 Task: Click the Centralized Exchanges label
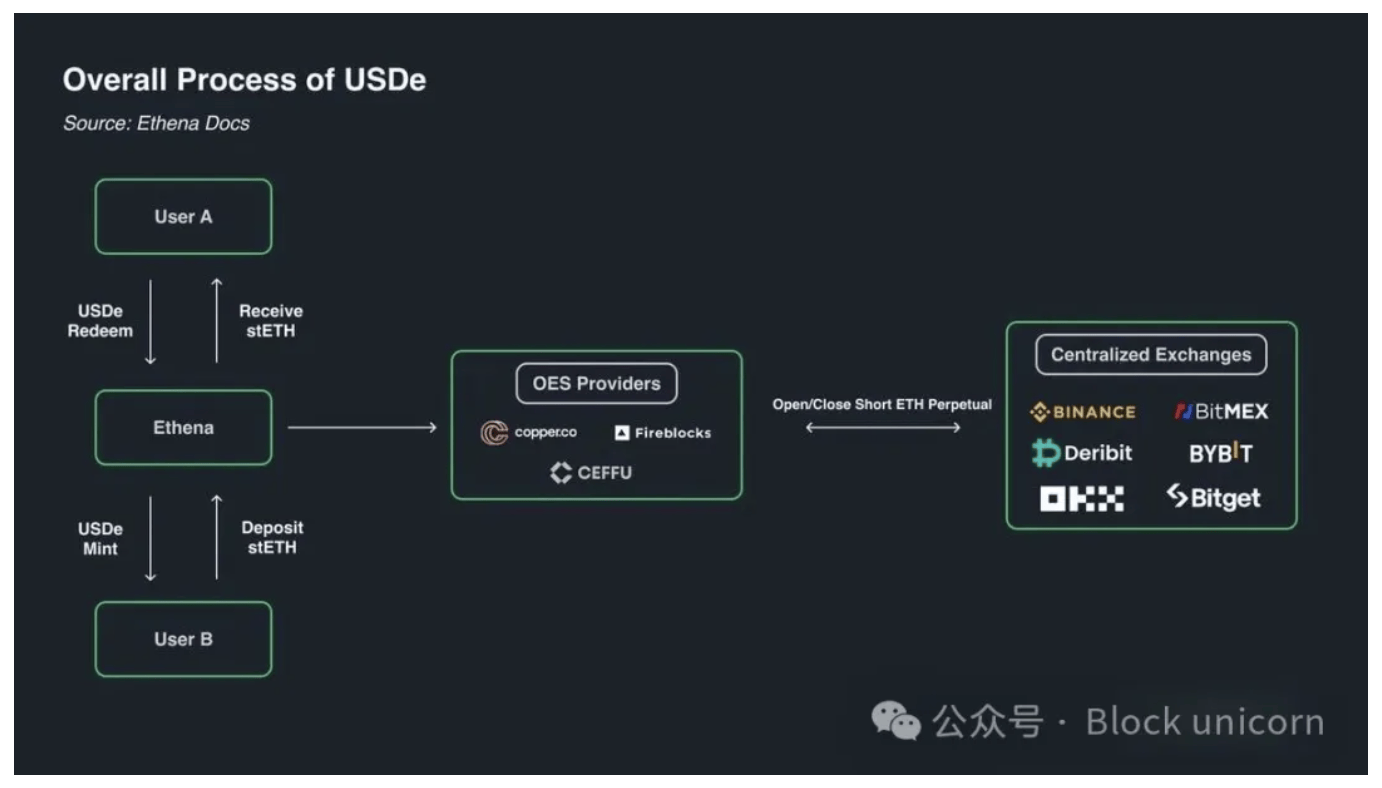tap(1150, 355)
